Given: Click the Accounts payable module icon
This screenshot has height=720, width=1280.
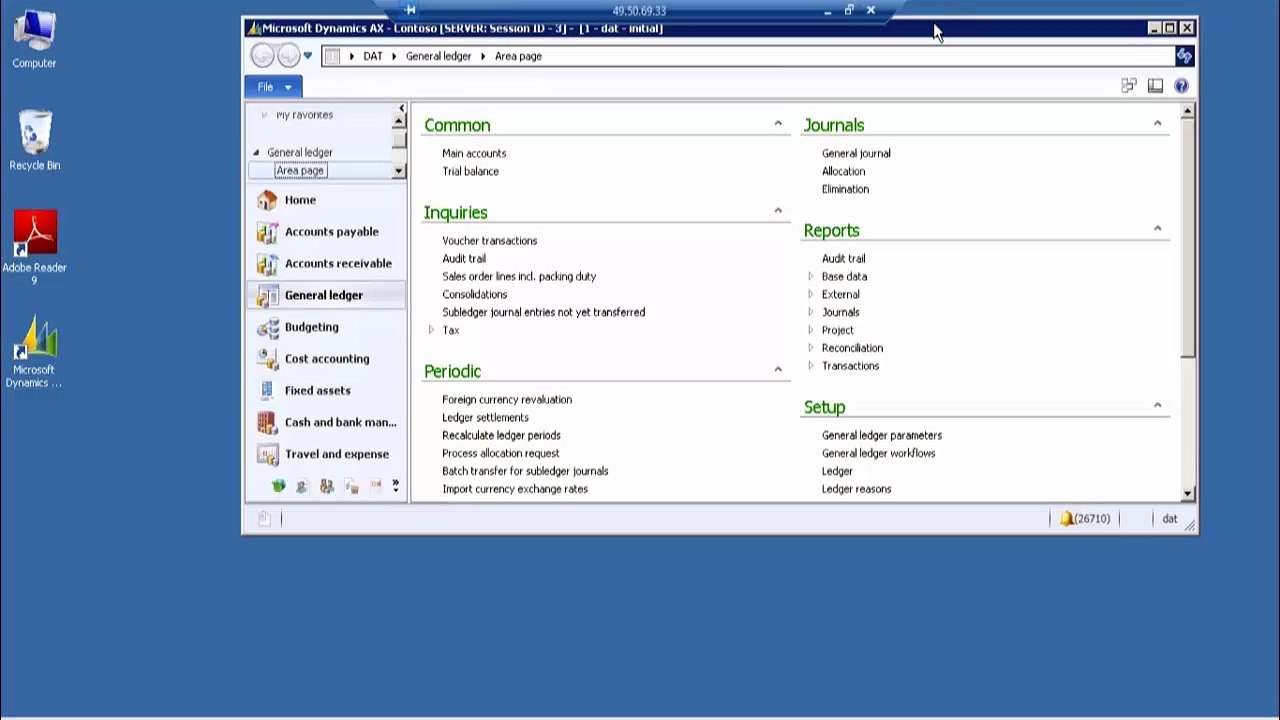Looking at the screenshot, I should click(x=267, y=232).
